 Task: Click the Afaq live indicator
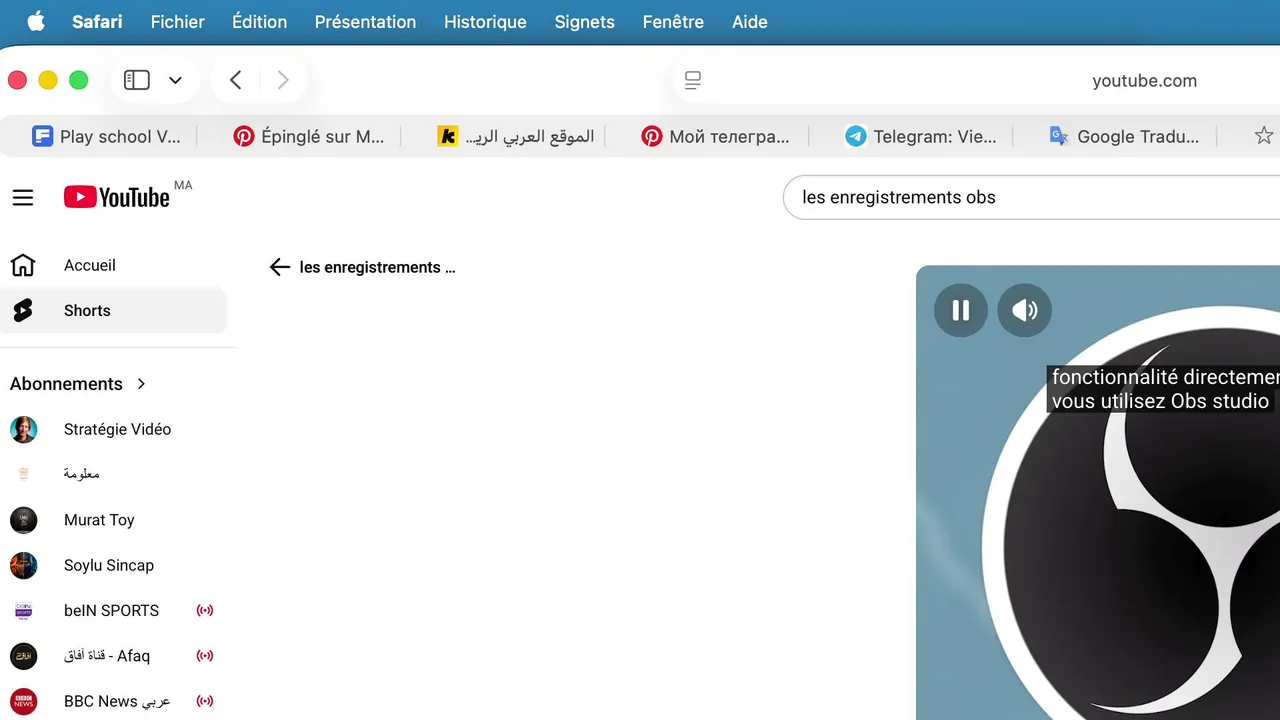[x=205, y=656]
